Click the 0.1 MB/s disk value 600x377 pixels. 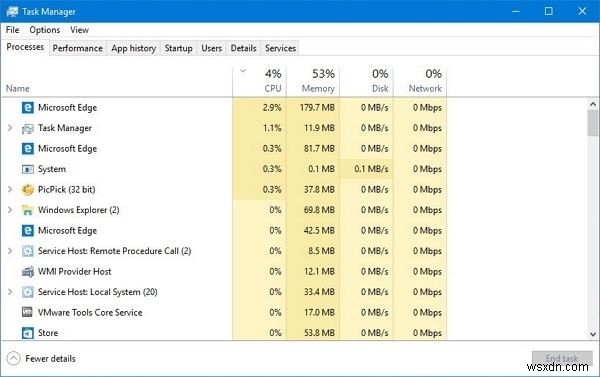371,169
